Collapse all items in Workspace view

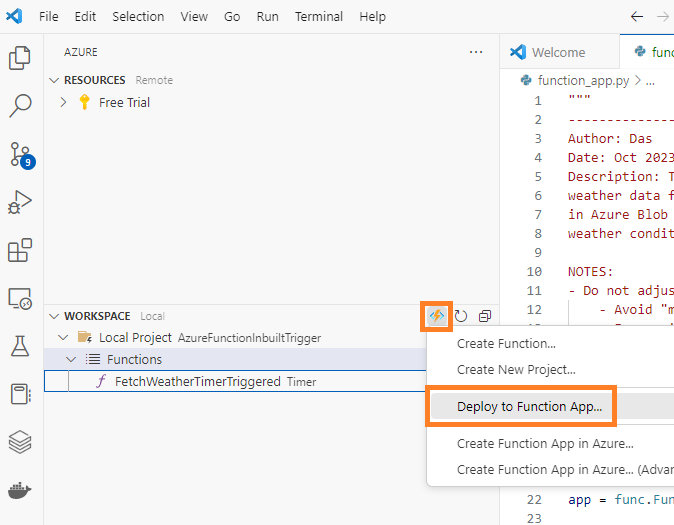485,316
